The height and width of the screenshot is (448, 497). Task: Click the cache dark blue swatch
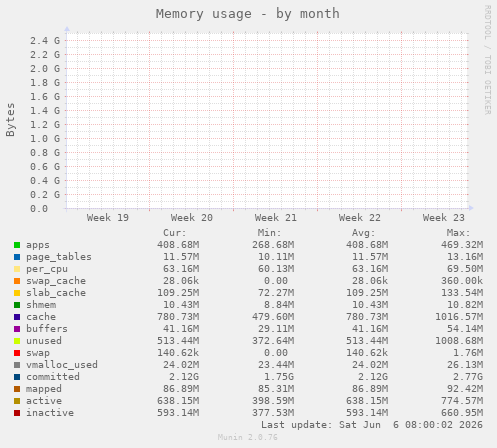click(17, 317)
